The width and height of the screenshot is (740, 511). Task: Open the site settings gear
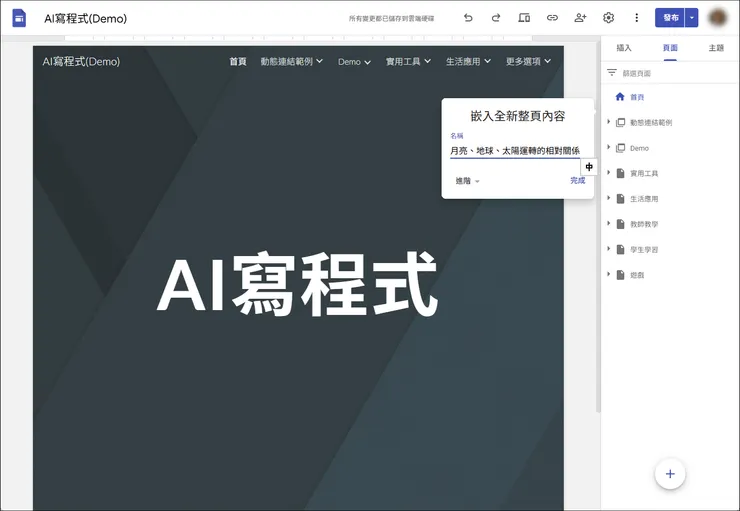[x=608, y=18]
